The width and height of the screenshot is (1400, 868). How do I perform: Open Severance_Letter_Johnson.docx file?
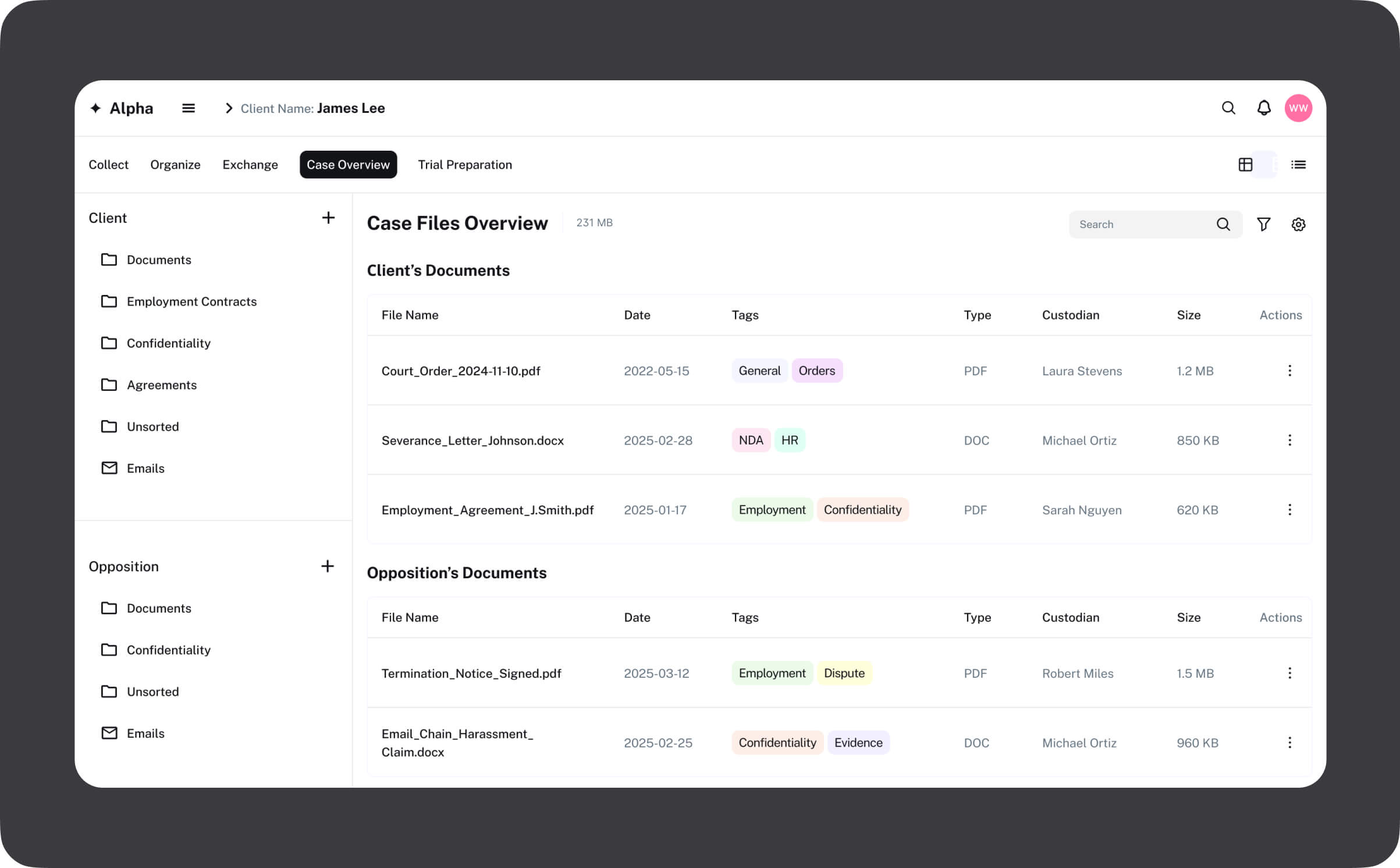(x=472, y=440)
